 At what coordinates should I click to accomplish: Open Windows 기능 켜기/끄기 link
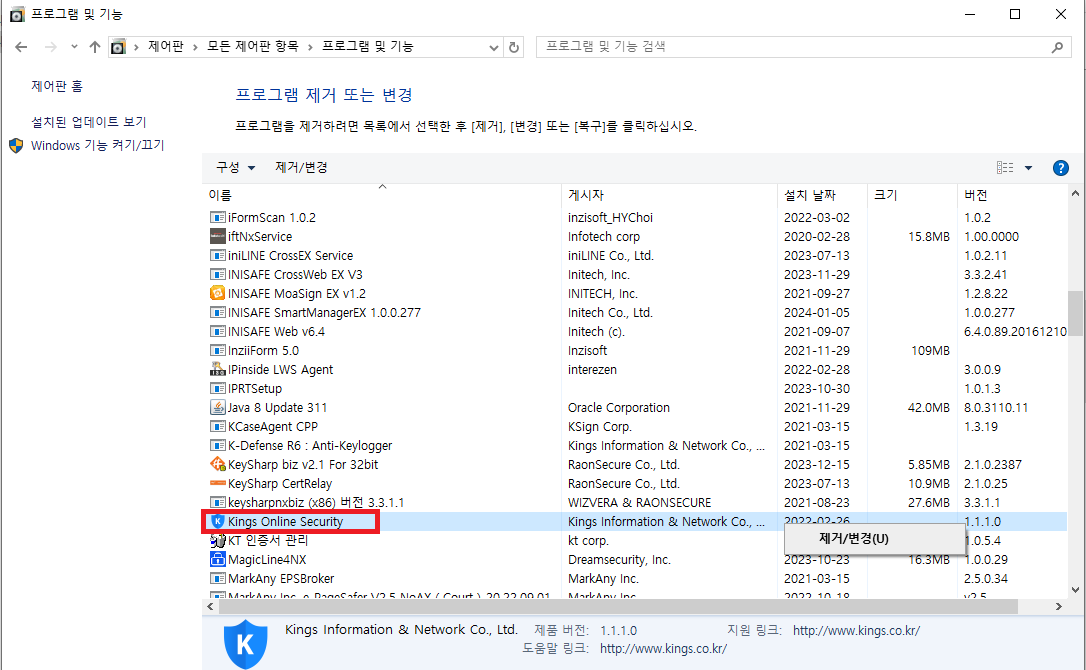(98, 146)
